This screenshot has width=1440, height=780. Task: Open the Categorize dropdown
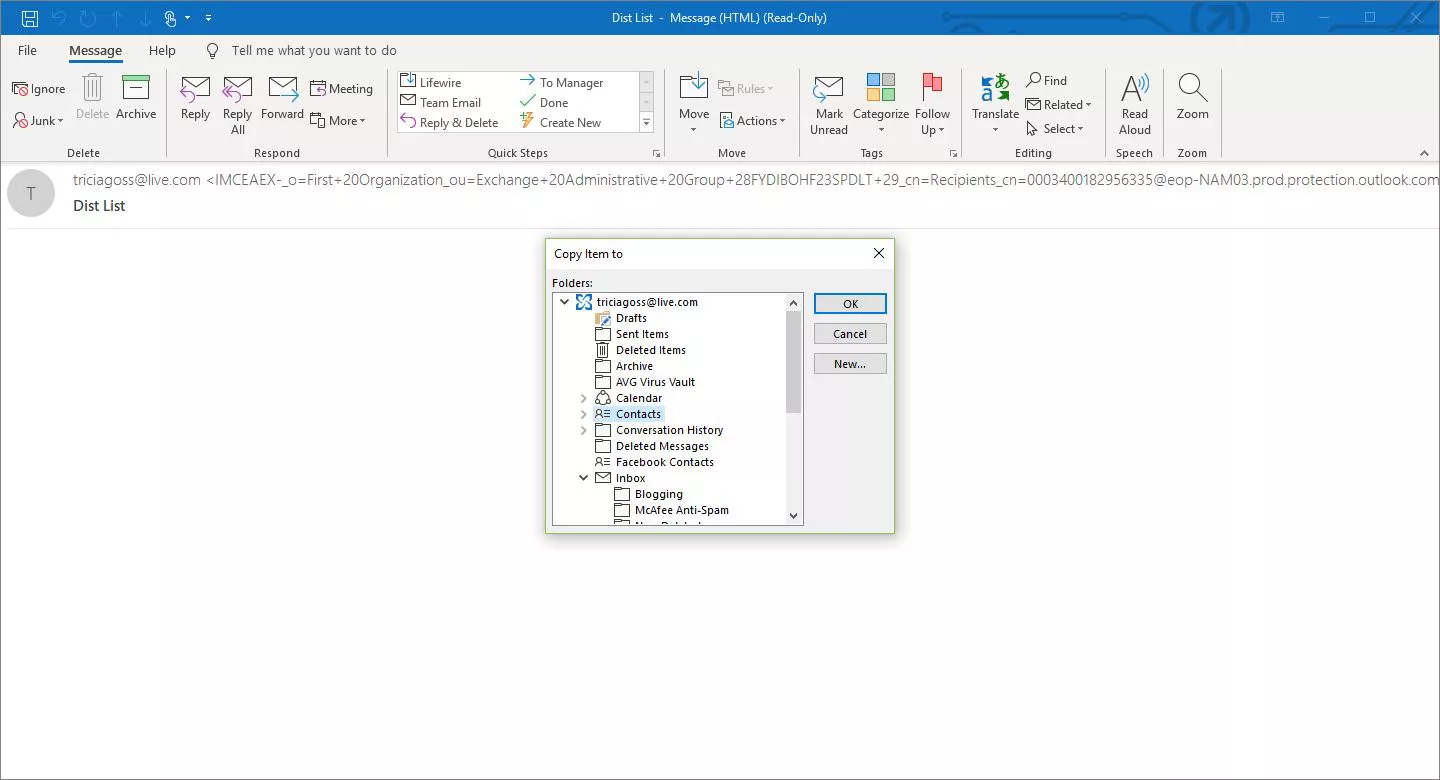pos(881,105)
